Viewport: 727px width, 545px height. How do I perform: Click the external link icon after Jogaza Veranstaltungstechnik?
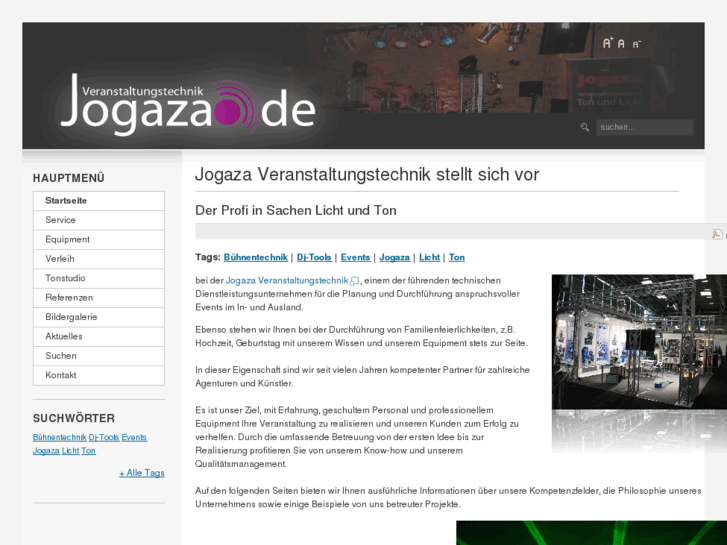coord(354,281)
